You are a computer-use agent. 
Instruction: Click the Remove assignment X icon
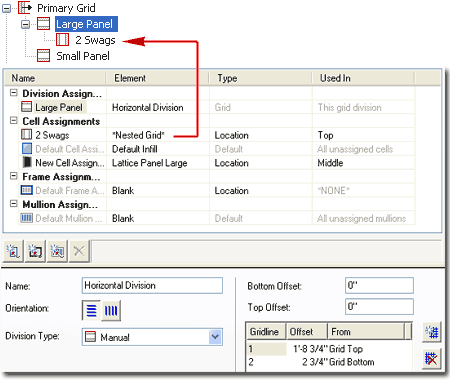pyautogui.click(x=79, y=251)
